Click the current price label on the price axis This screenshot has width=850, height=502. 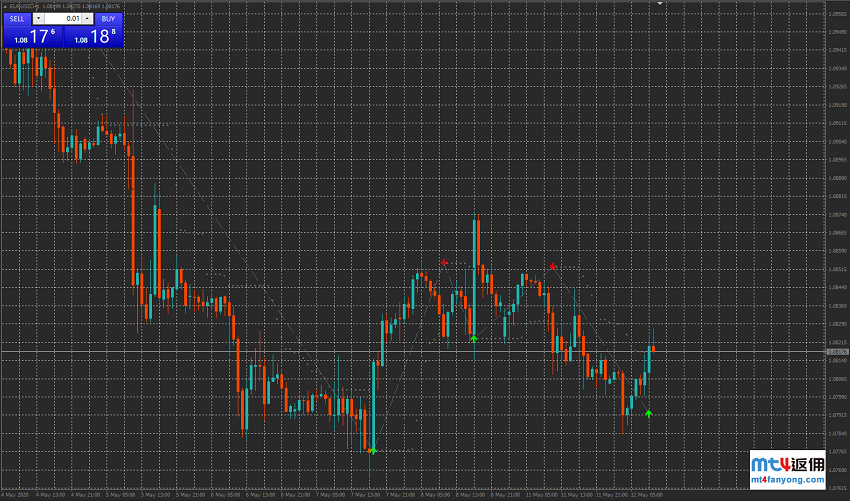click(x=837, y=352)
